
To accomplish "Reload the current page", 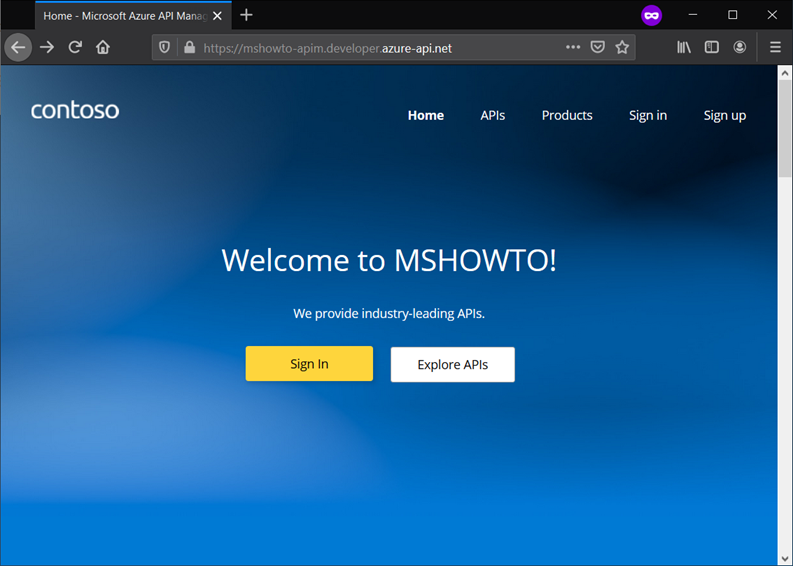I will [x=75, y=48].
